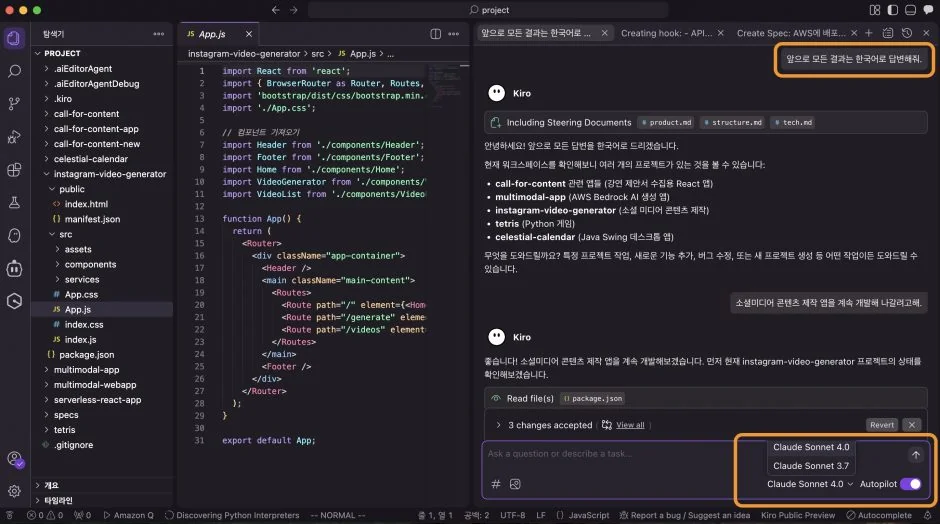Open the Amazon Q robot icon view
Image resolution: width=940 pixels, height=524 pixels.
(14, 268)
